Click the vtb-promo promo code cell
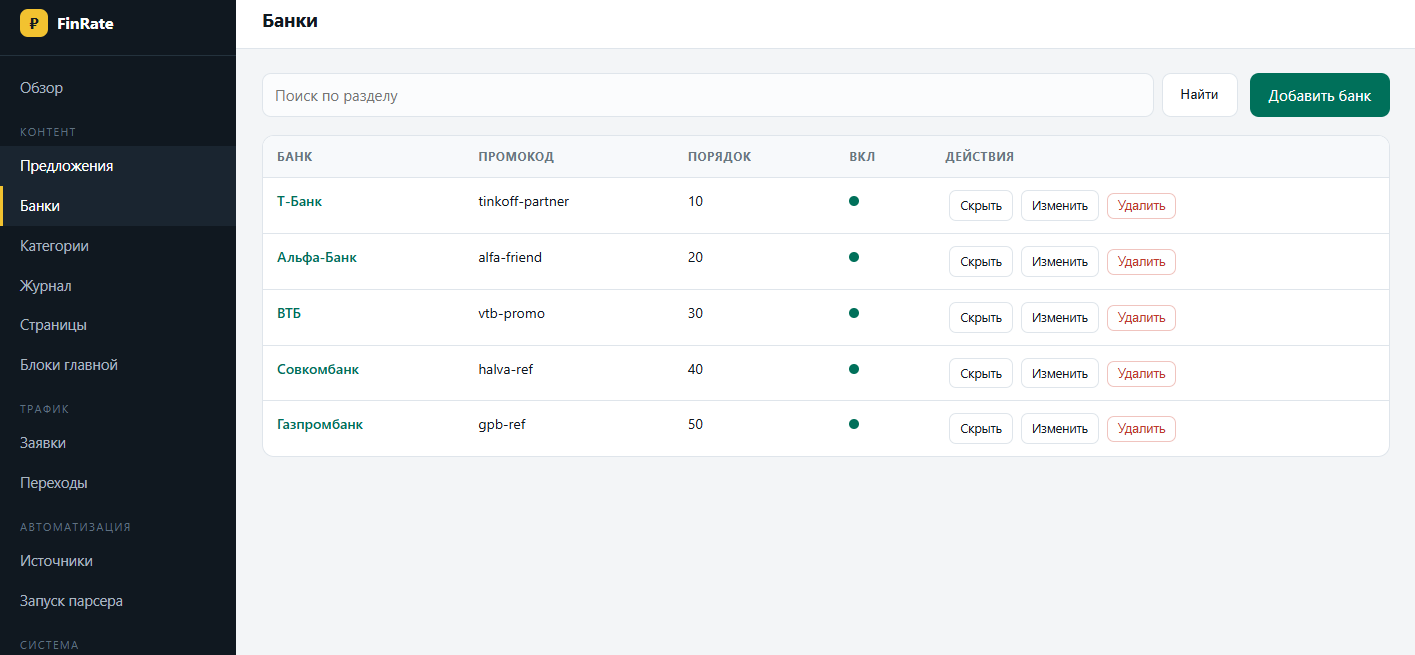The height and width of the screenshot is (655, 1415). tap(512, 313)
